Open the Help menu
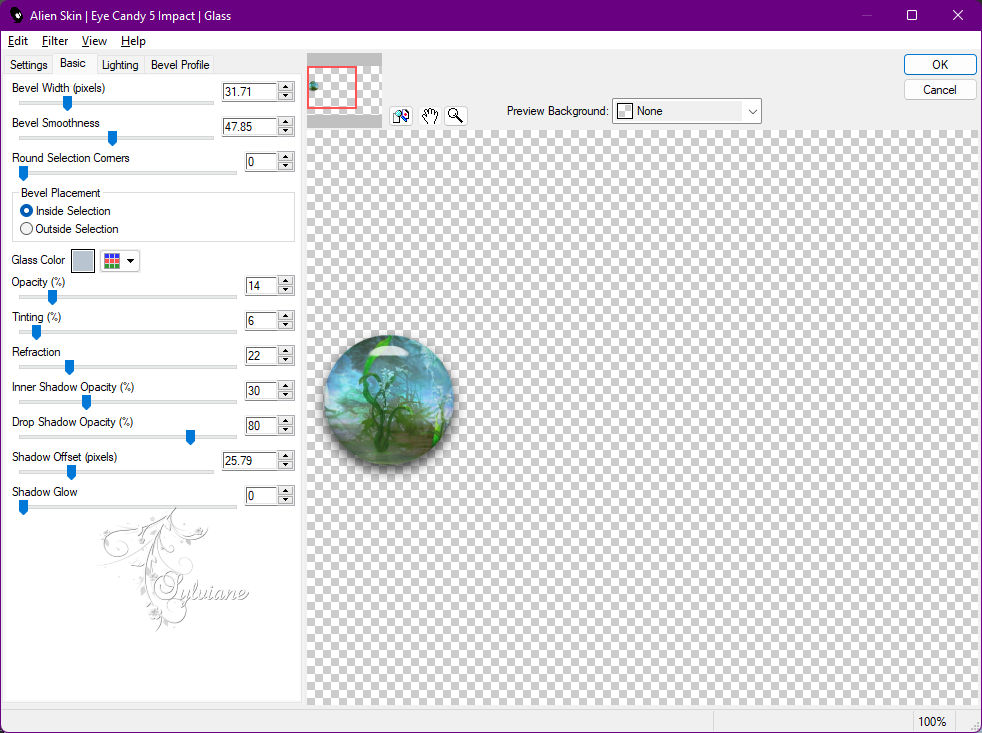Viewport: 982px width, 733px height. coord(133,41)
